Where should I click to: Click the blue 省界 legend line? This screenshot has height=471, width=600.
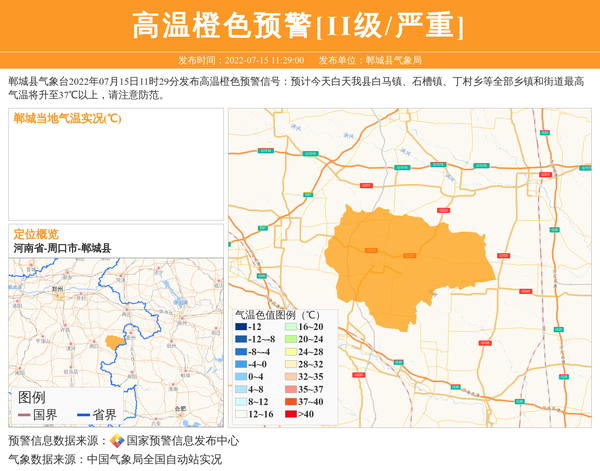click(x=81, y=415)
